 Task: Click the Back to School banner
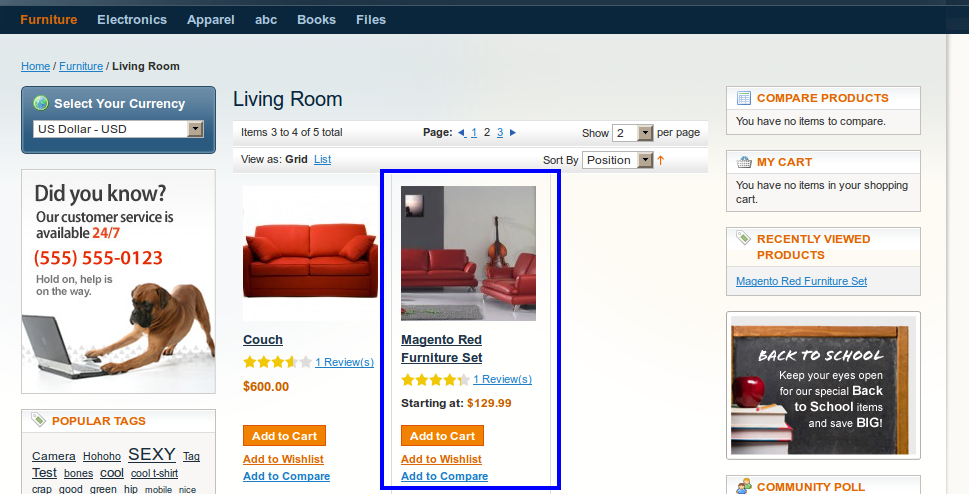point(823,386)
